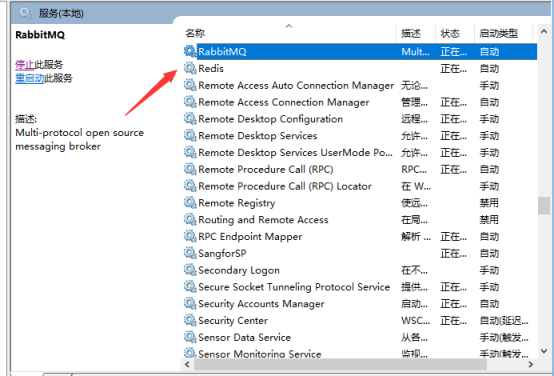Click the gear icon beside Redis

[x=190, y=68]
